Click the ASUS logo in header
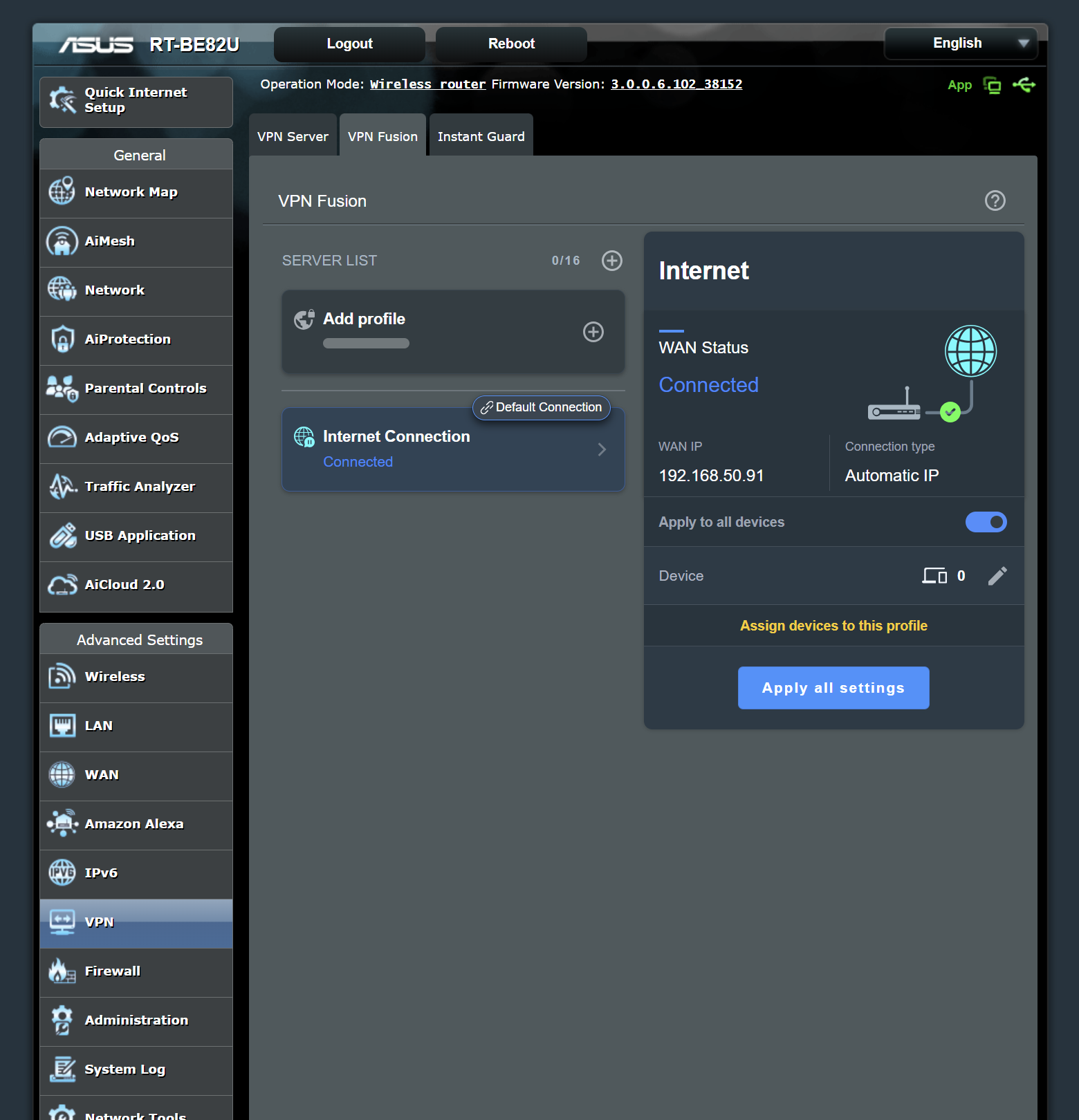This screenshot has width=1079, height=1120. point(96,45)
